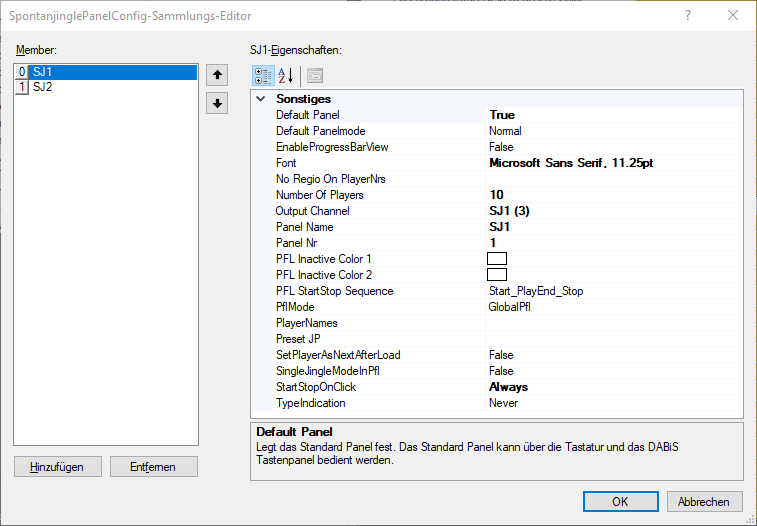Viewport: 757px width, 526px height.
Task: Open the dialog help question mark
Action: tap(688, 15)
